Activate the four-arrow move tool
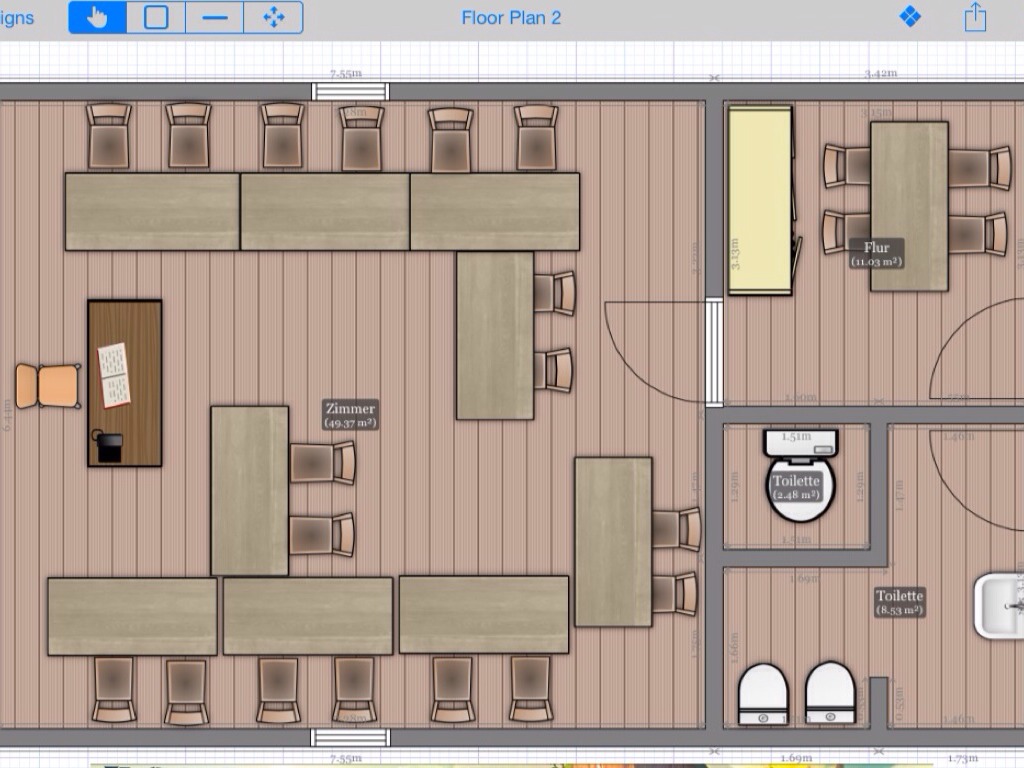The width and height of the screenshot is (1024, 768). (273, 18)
